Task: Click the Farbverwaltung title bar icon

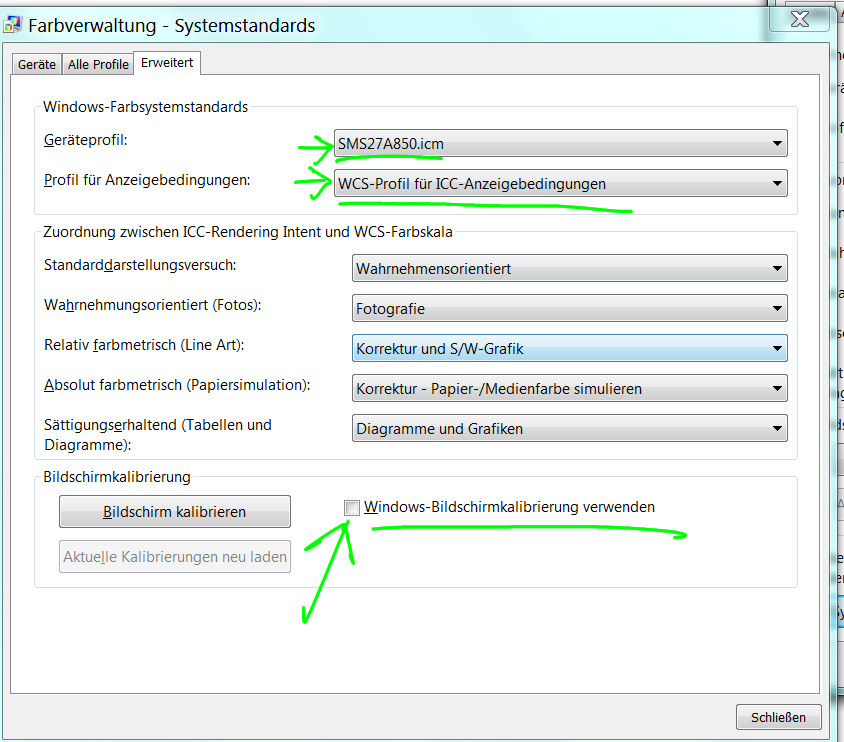Action: pyautogui.click(x=13, y=25)
